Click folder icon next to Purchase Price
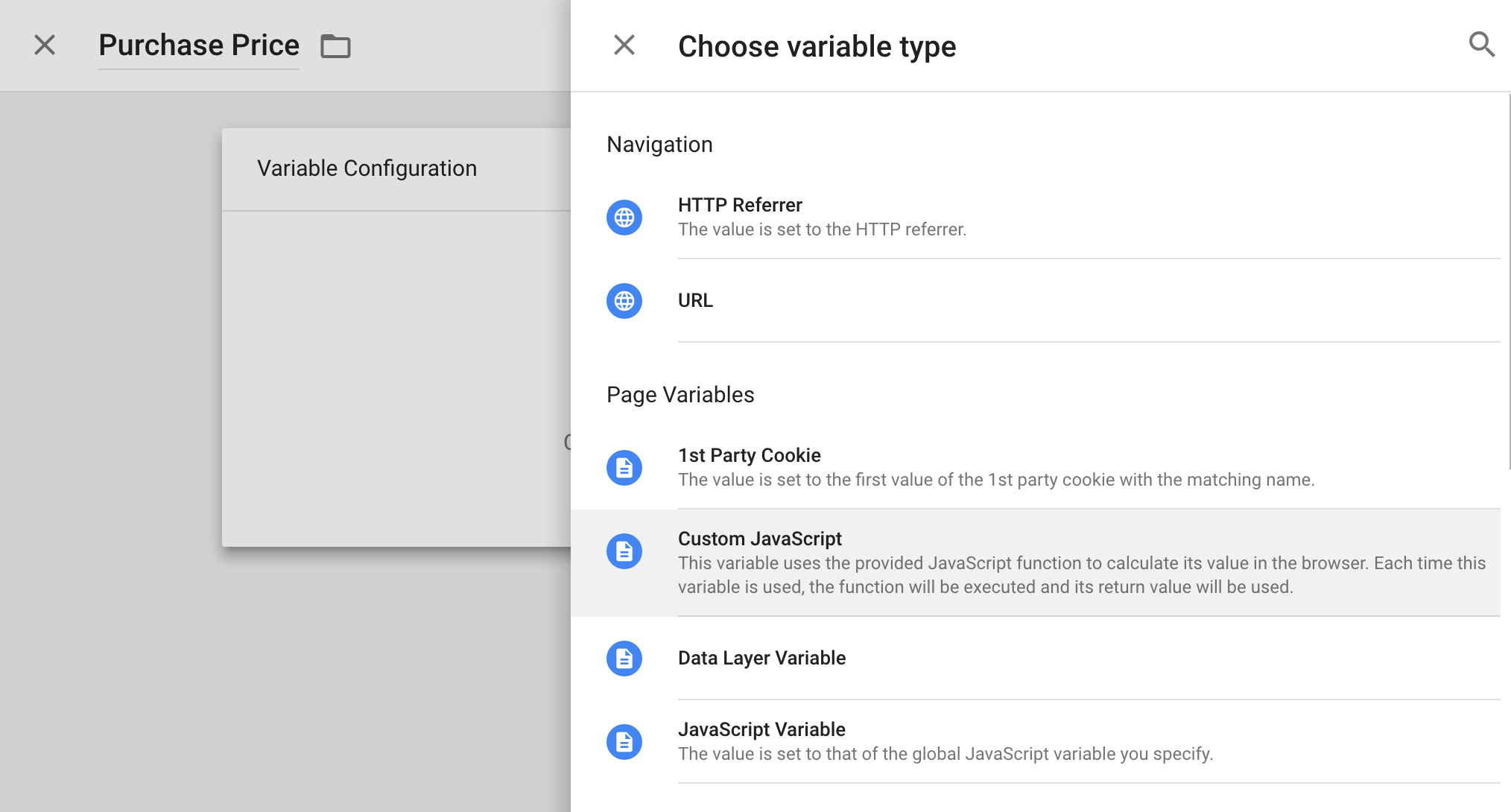 (335, 46)
